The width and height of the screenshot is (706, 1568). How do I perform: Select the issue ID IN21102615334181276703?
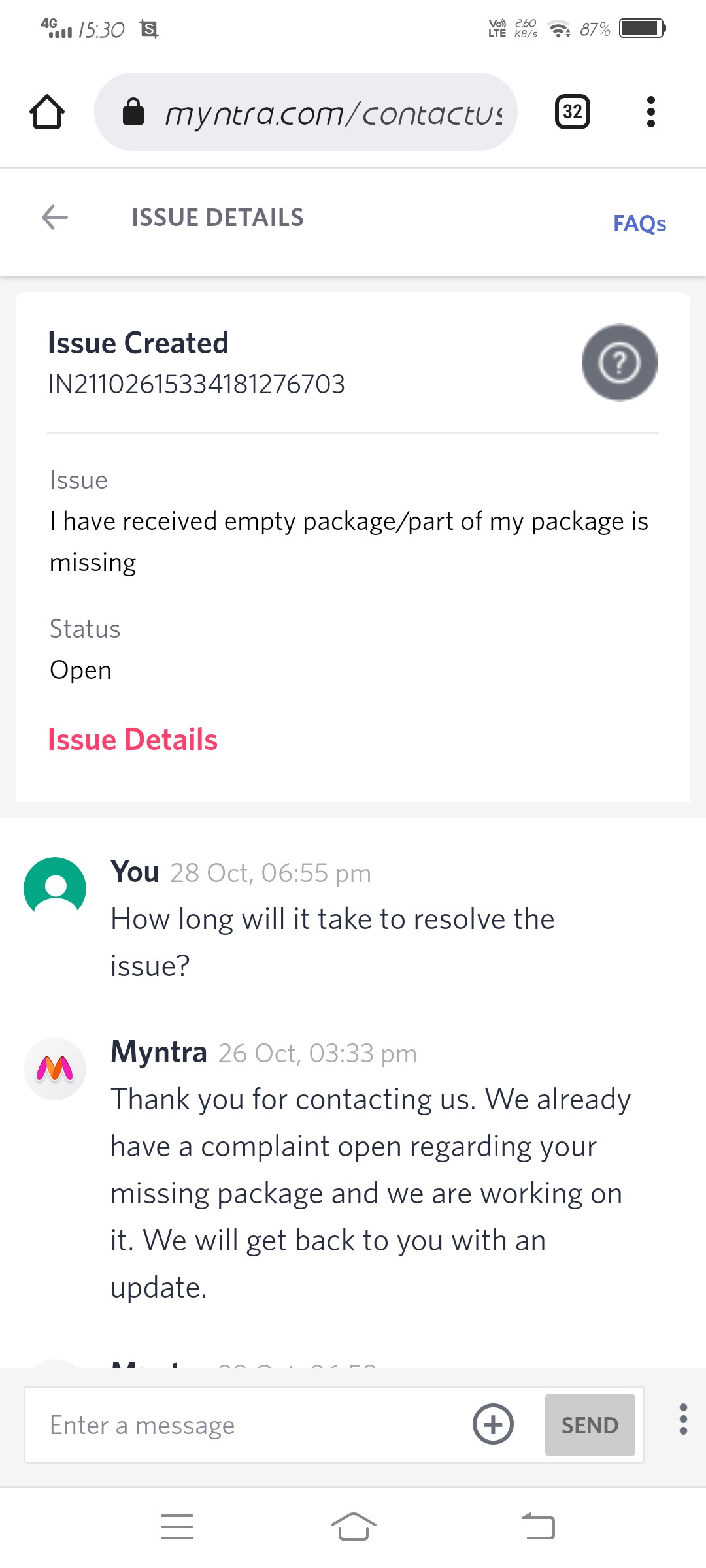[196, 384]
